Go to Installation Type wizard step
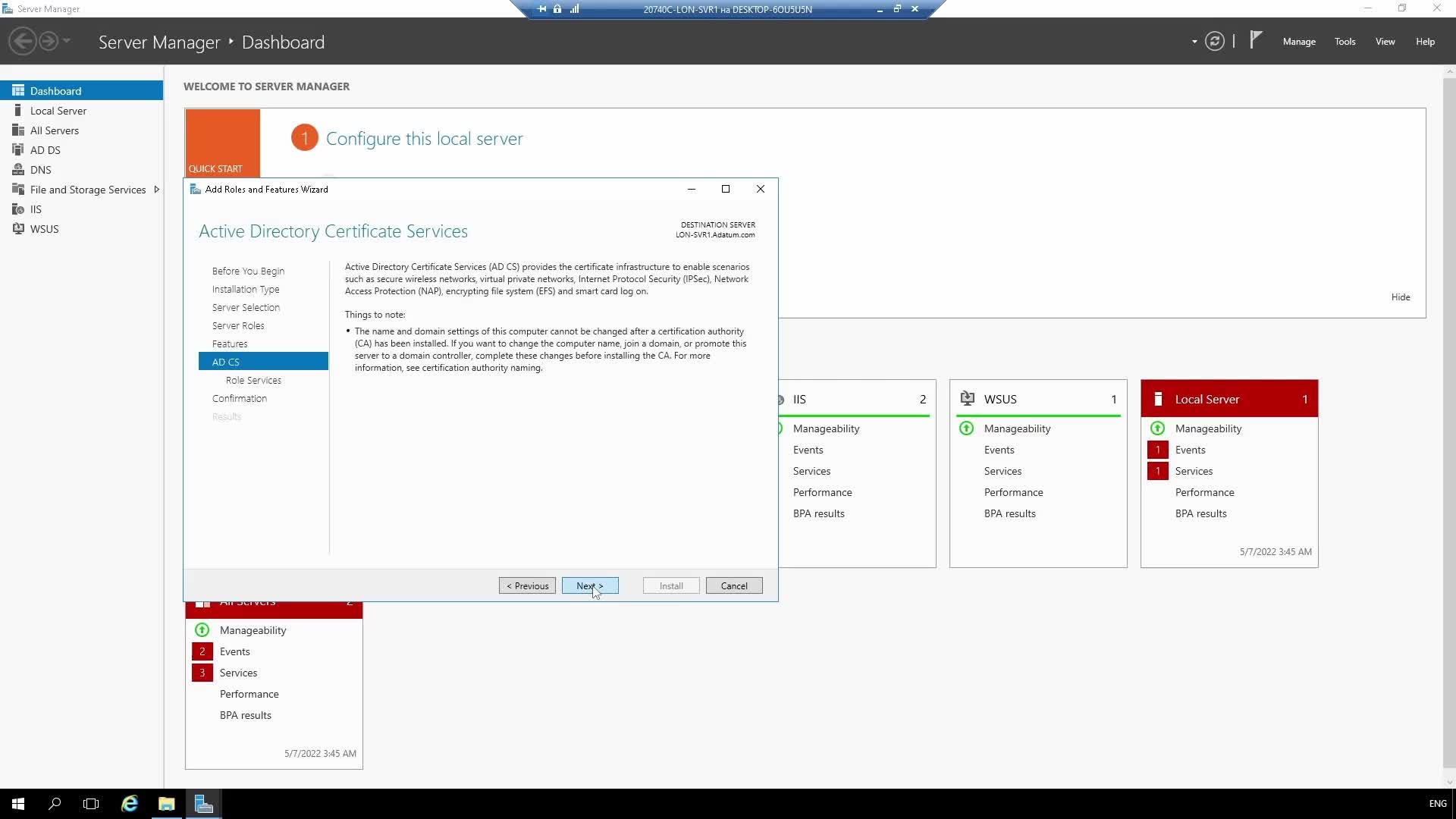1456x819 pixels. pyautogui.click(x=246, y=289)
